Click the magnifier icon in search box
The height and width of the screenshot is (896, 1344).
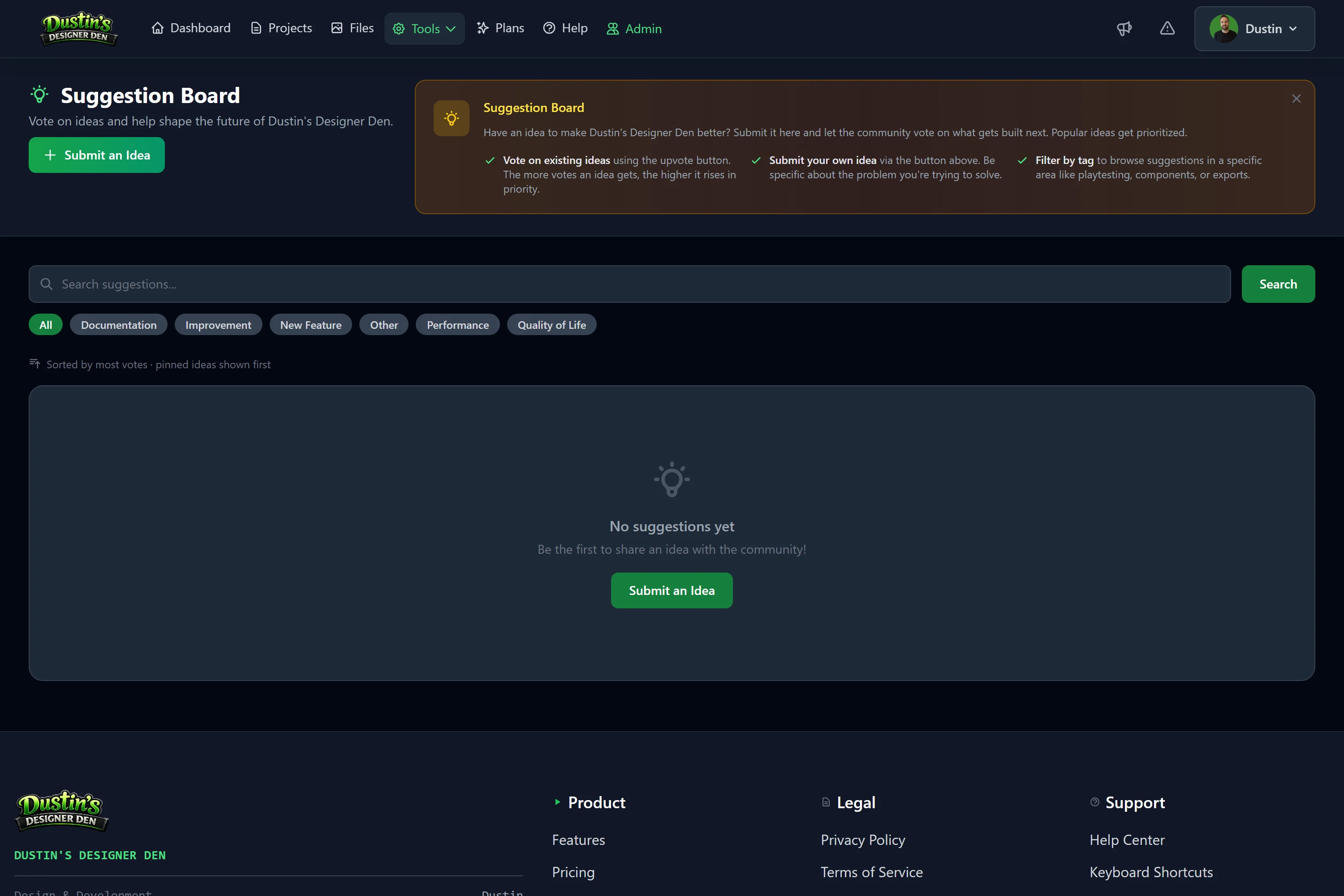pyautogui.click(x=47, y=284)
